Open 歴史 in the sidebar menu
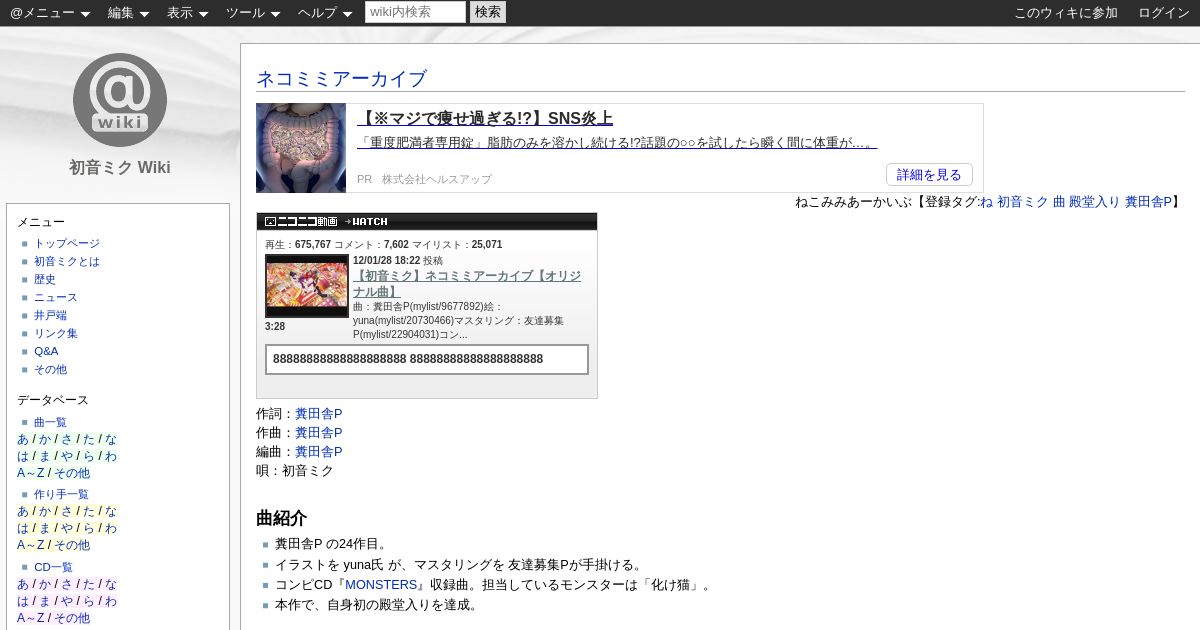The image size is (1200, 630). point(45,280)
